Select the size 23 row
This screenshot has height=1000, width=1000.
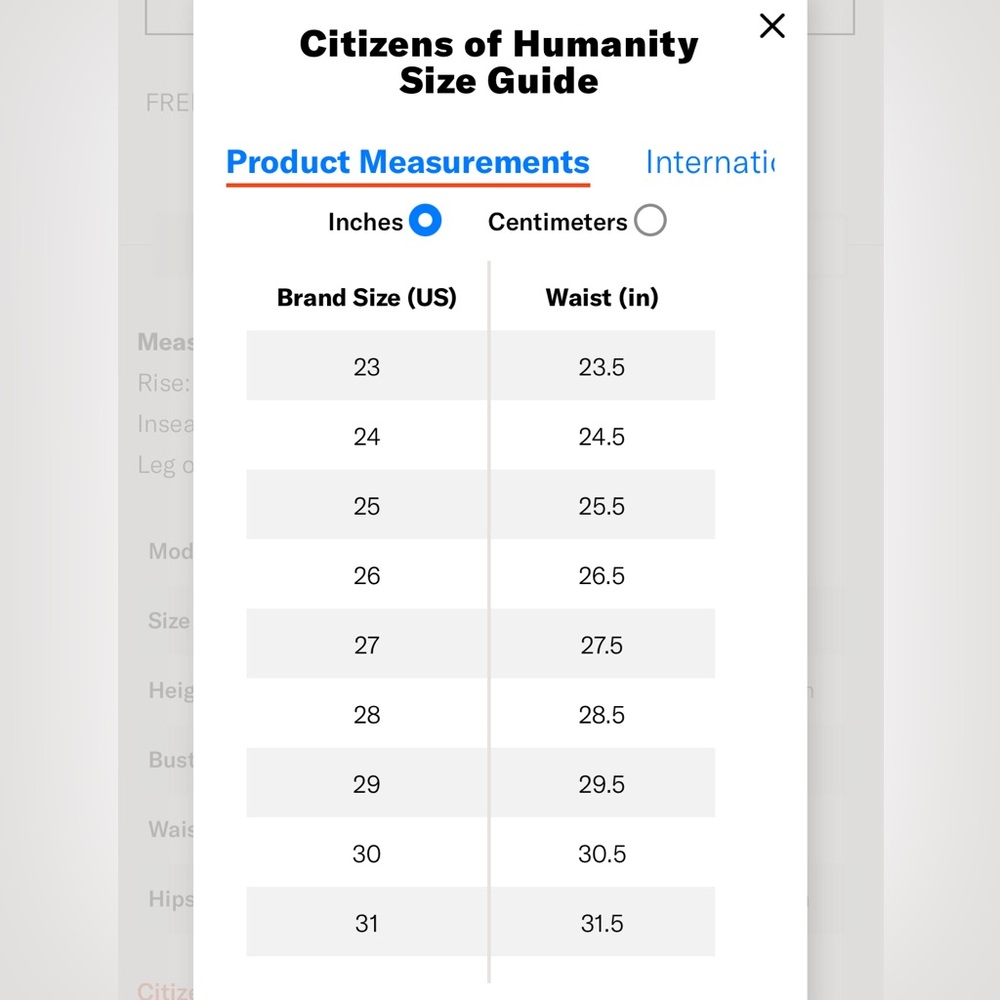tap(480, 365)
